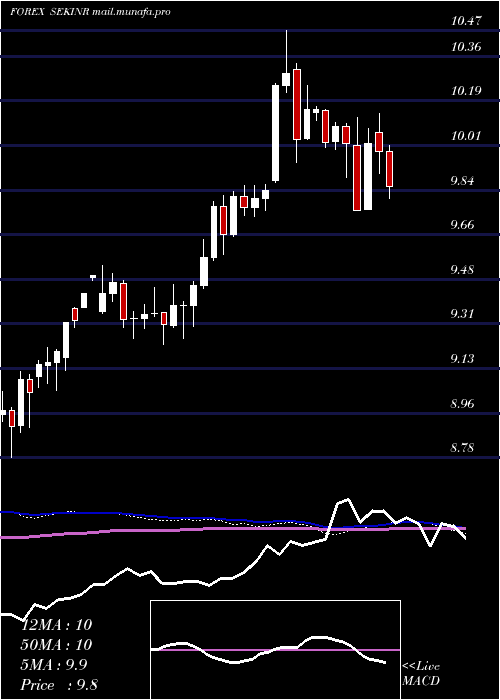Screen dimensions: 500x700
Task: Select the 10.36 price level label
Action: pyautogui.click(x=466, y=46)
